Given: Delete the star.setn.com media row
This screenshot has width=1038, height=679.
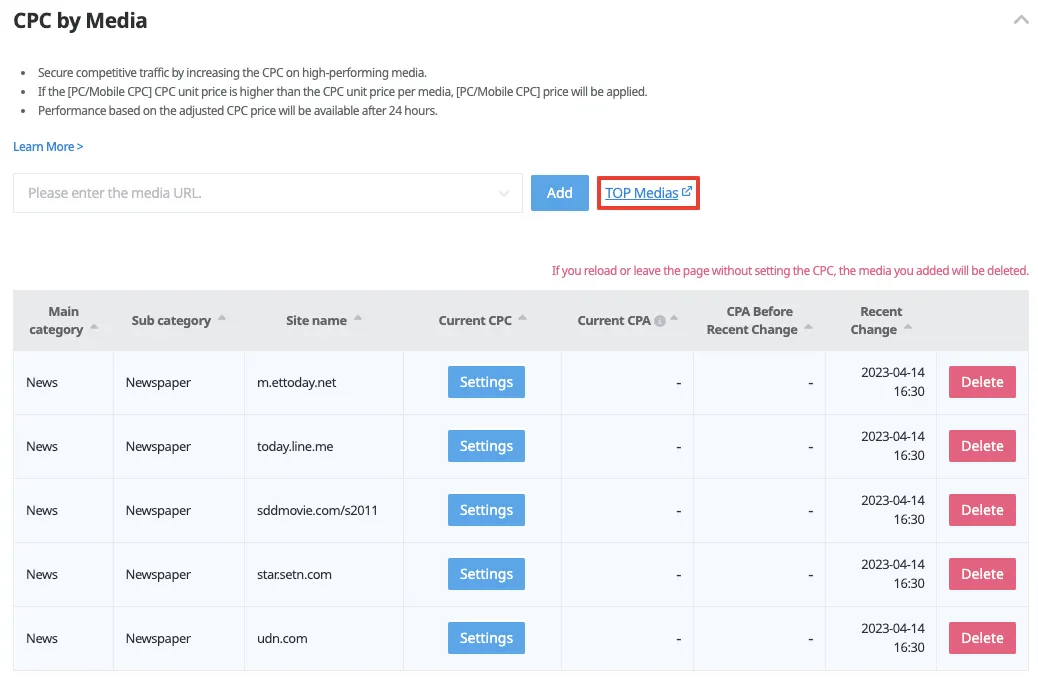Looking at the screenshot, I should (982, 574).
